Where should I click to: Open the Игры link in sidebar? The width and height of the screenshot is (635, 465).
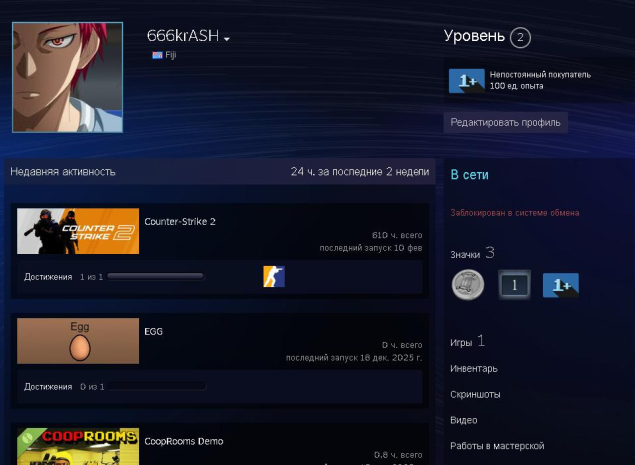tap(461, 342)
